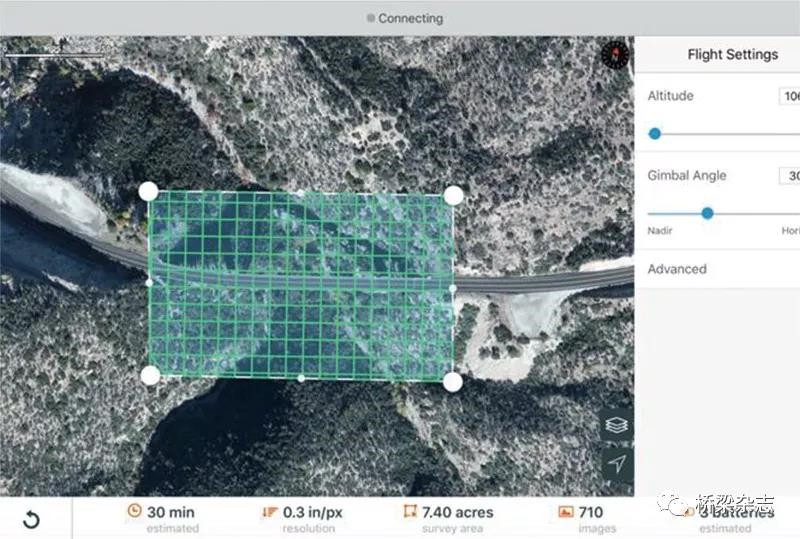Select the top-right survey corner handle
The width and height of the screenshot is (800, 539).
coord(453,195)
